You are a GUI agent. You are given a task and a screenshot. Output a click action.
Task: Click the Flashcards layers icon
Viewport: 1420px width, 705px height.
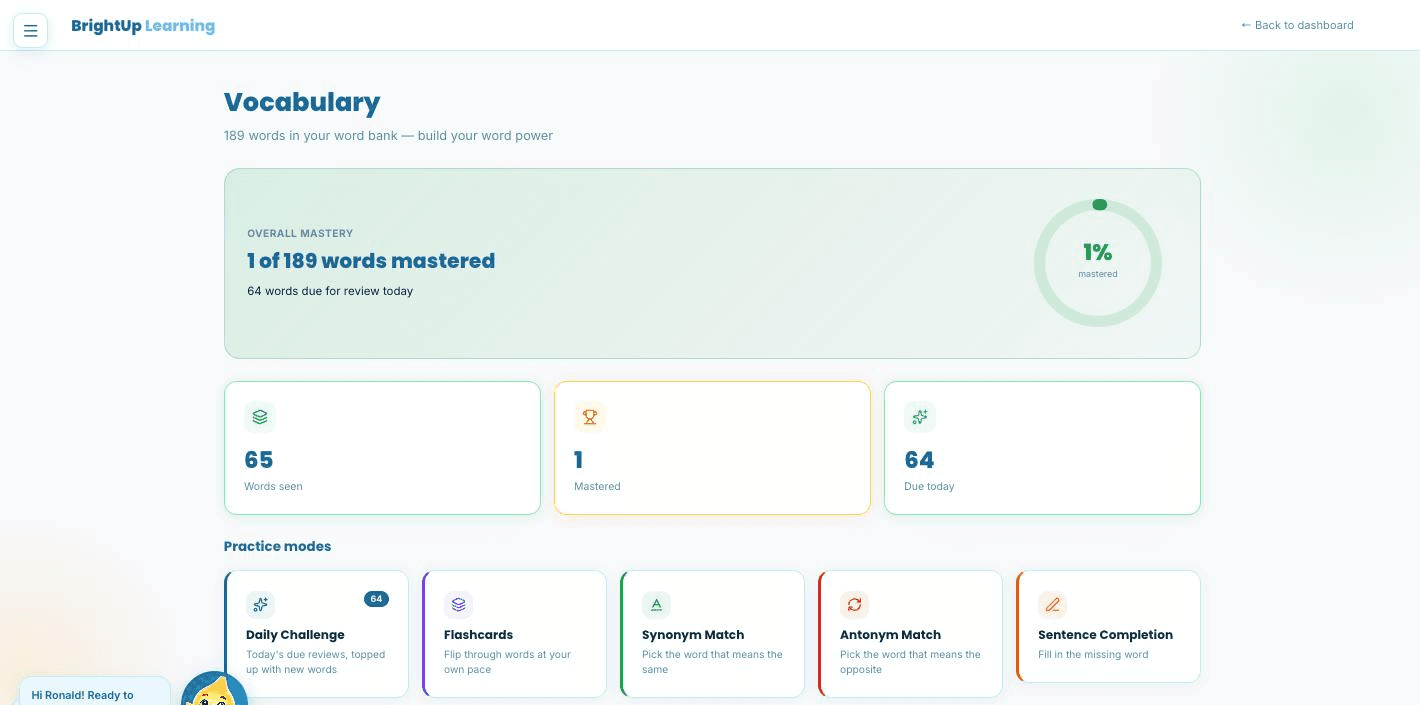[x=458, y=604]
